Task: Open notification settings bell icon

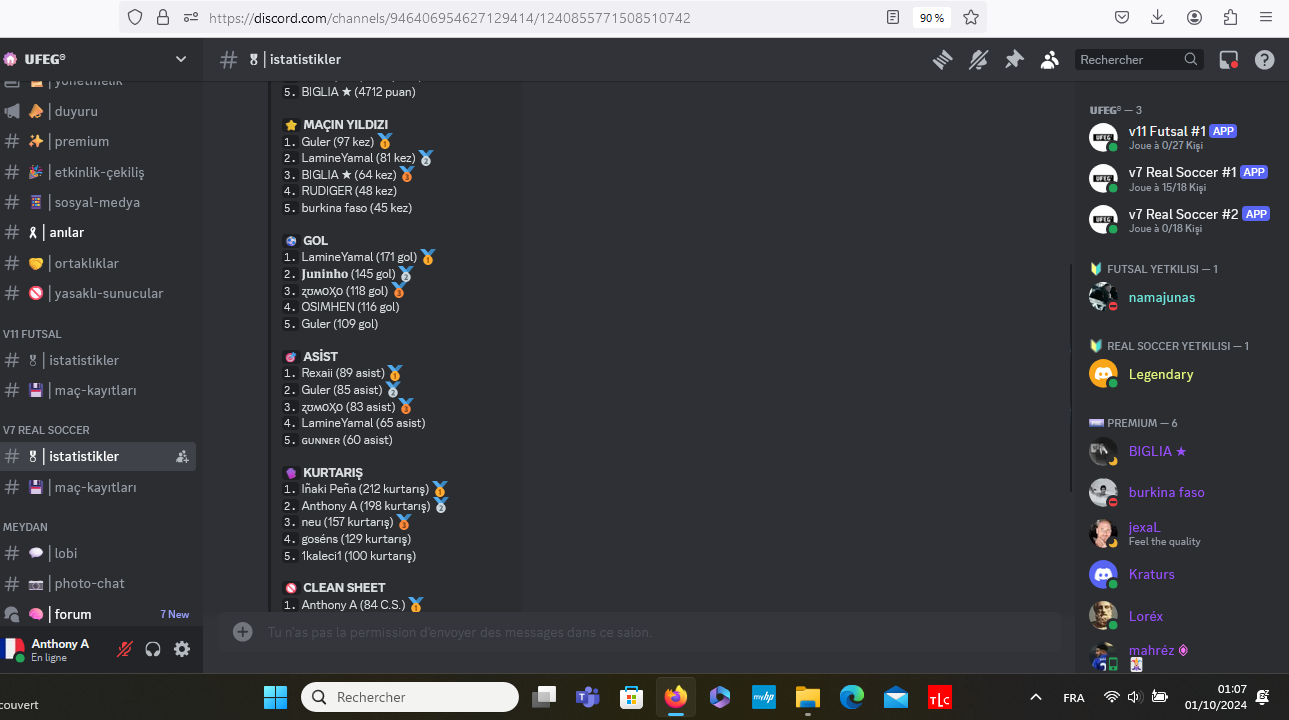Action: click(978, 60)
